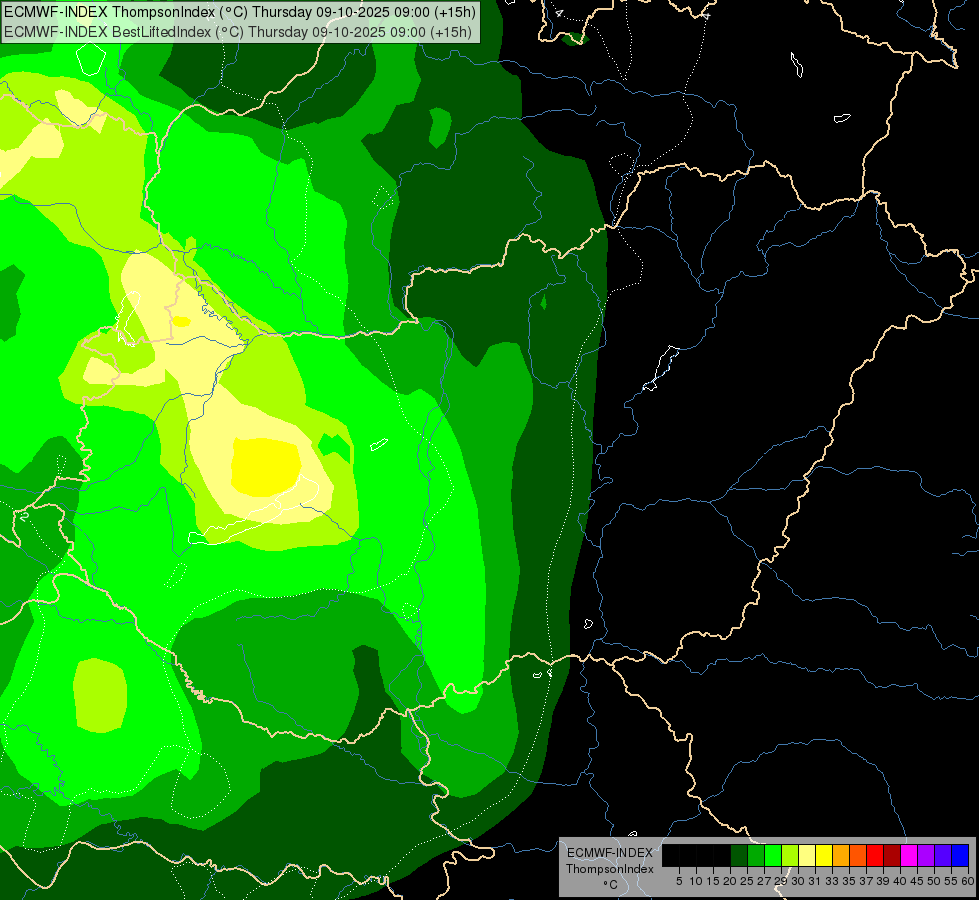Select the blue 55-60 legend swatch

[960, 855]
